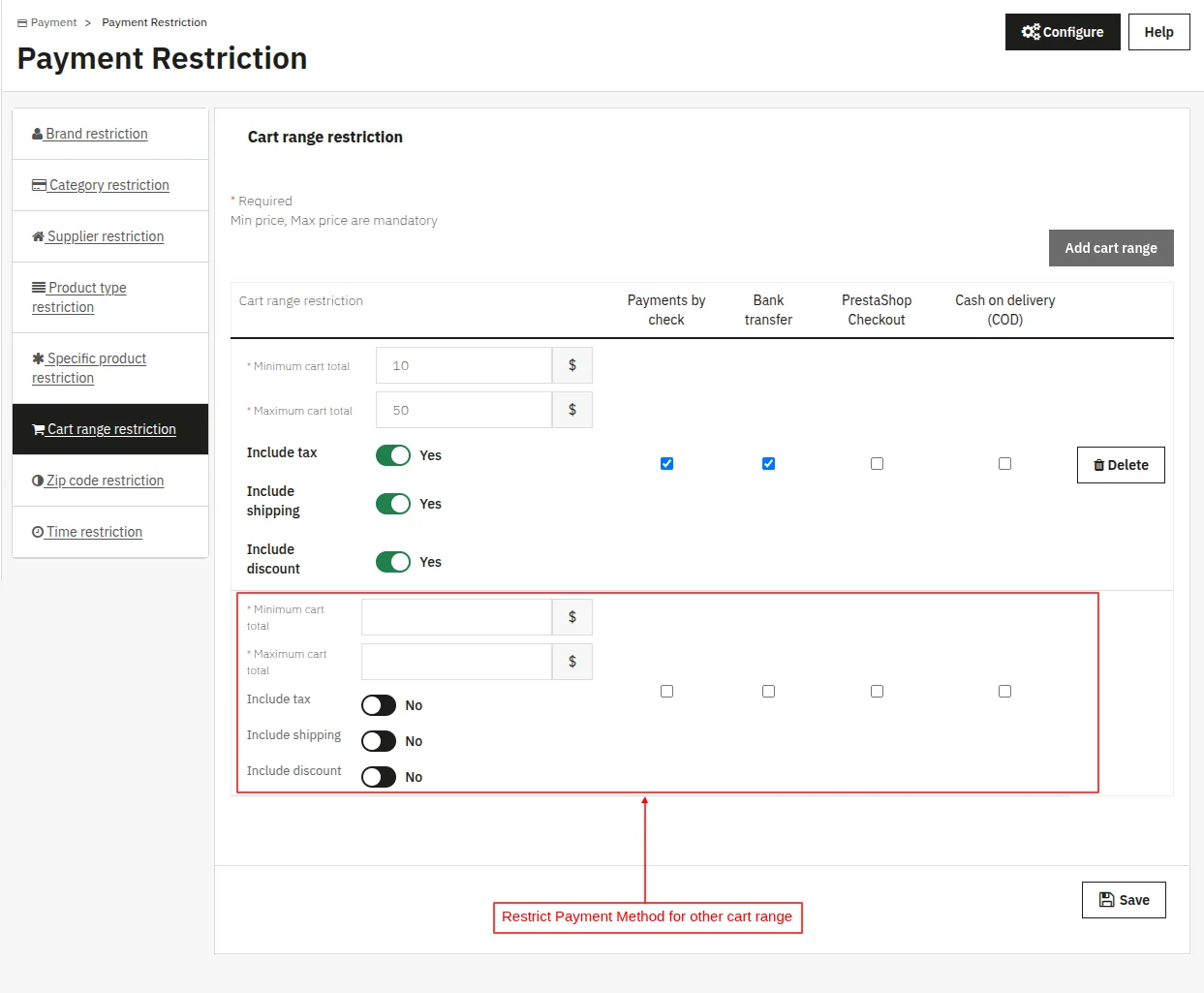Select the Cart range restriction tab

tap(110, 429)
